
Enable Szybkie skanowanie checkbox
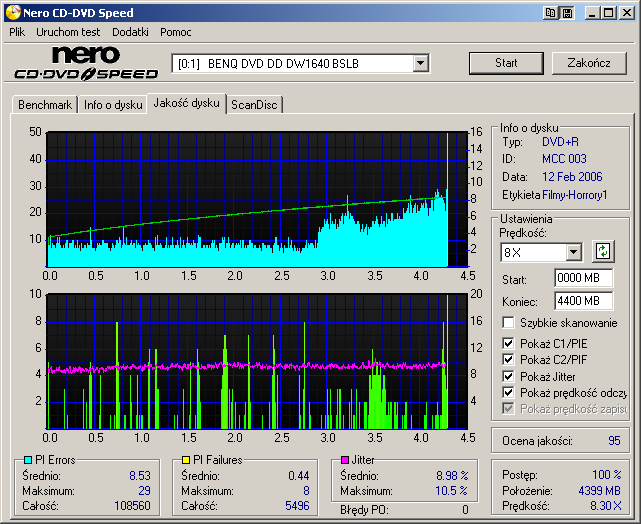pos(508,322)
